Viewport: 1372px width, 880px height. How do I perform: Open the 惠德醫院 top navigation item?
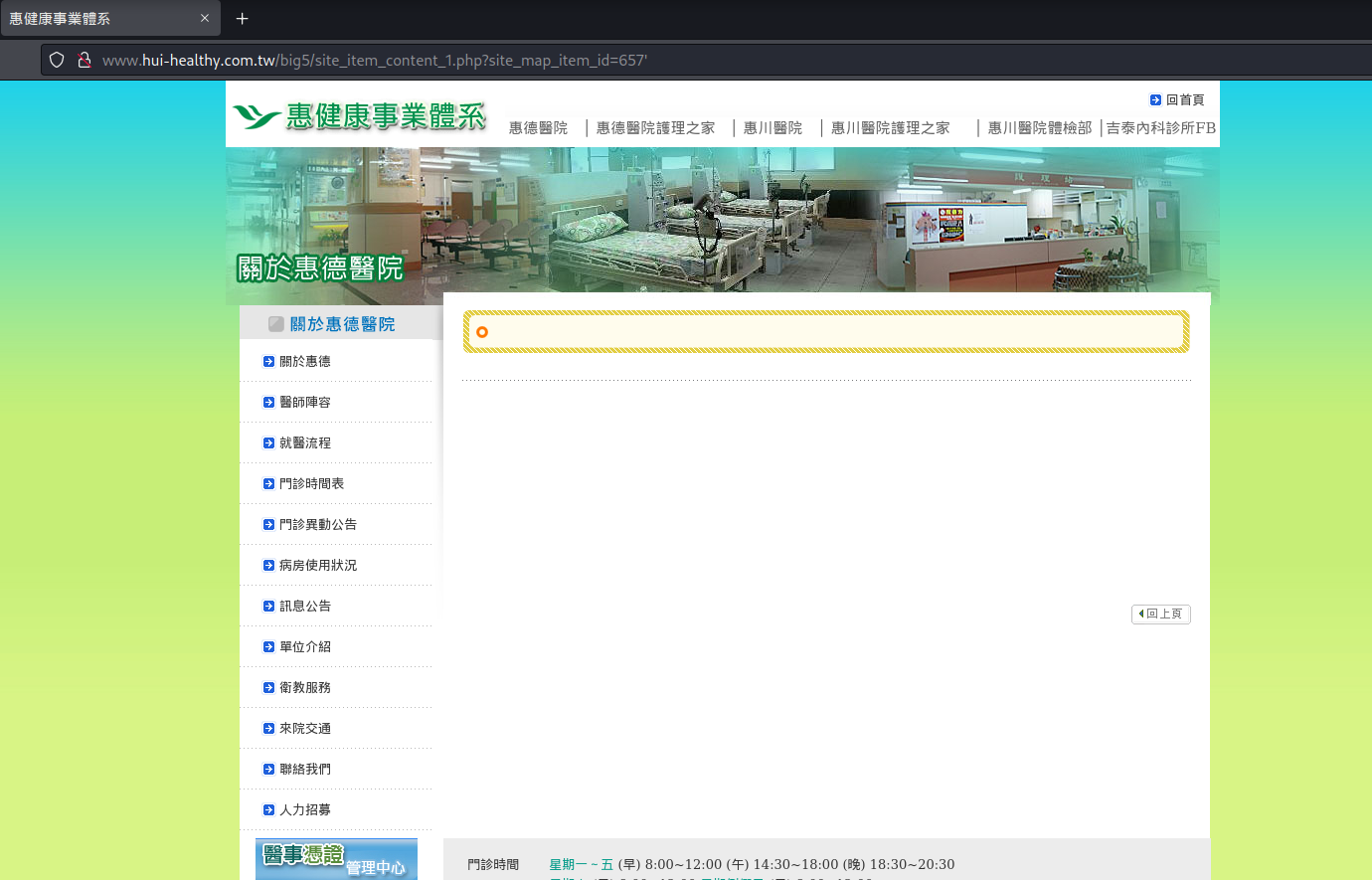[538, 128]
